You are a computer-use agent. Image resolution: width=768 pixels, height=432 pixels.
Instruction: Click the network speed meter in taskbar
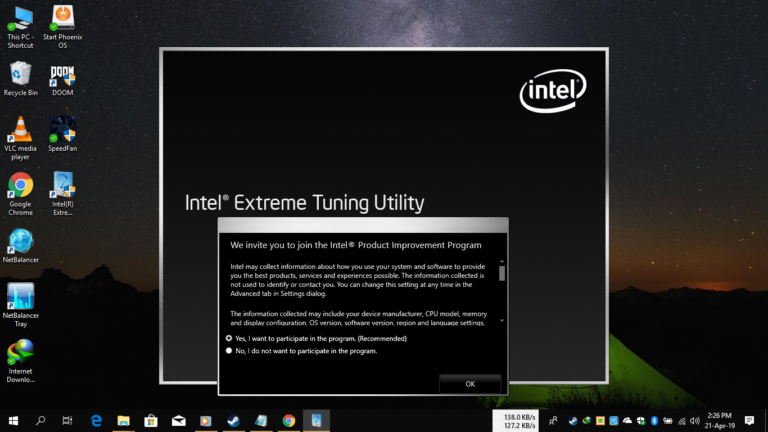tap(515, 421)
